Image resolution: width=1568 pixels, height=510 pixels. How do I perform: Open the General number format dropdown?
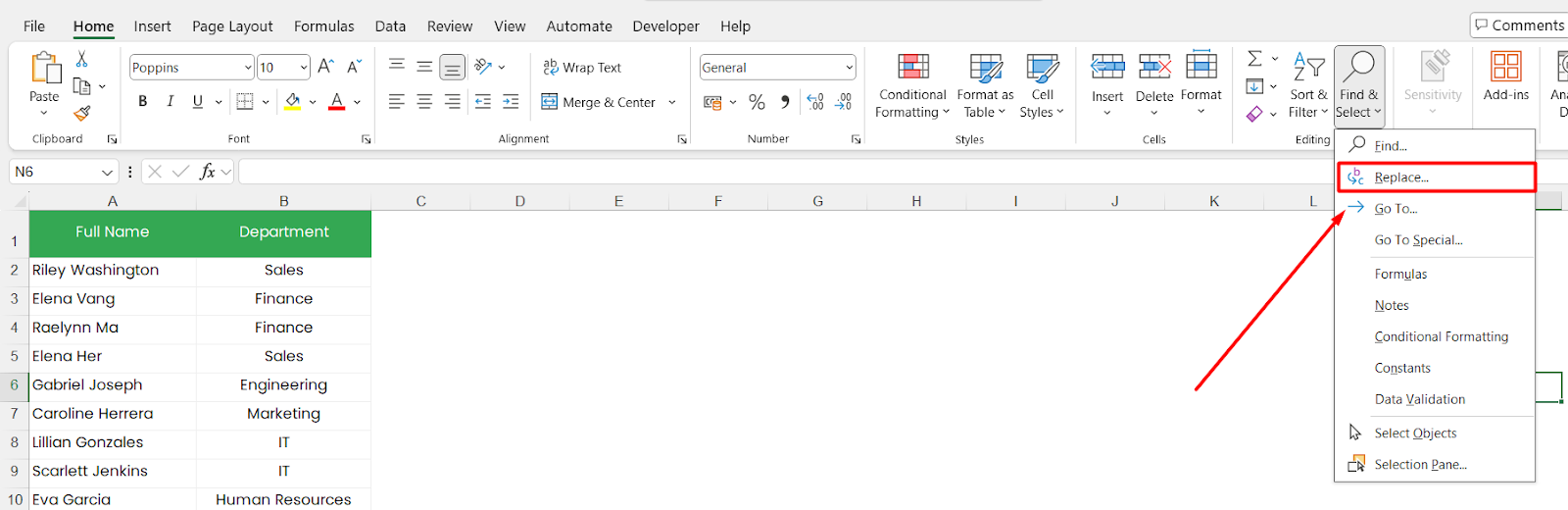[849, 67]
